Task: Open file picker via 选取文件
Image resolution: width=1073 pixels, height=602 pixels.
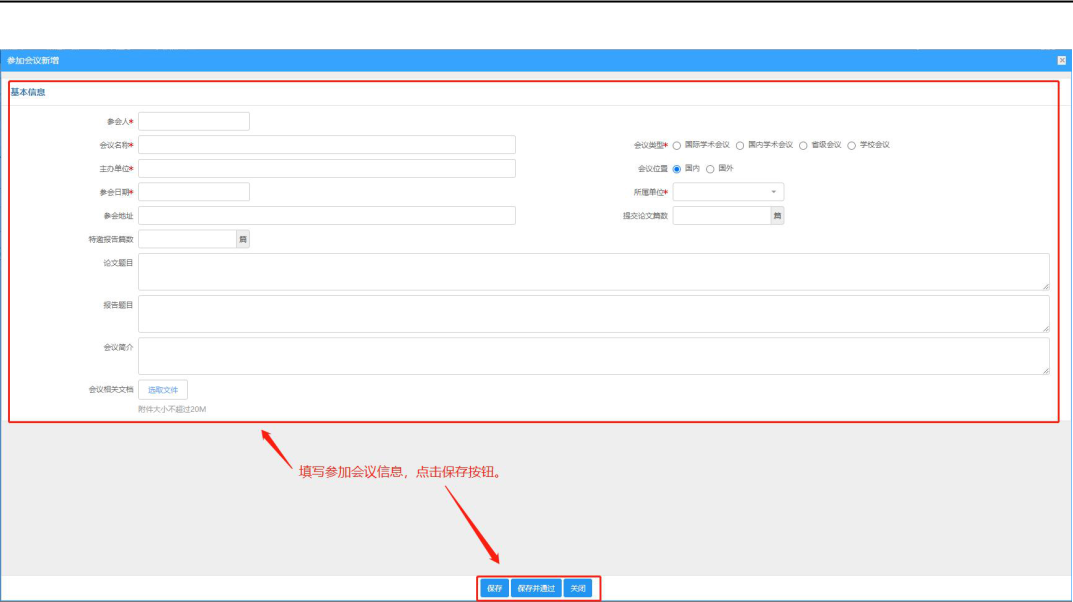Action: [163, 390]
